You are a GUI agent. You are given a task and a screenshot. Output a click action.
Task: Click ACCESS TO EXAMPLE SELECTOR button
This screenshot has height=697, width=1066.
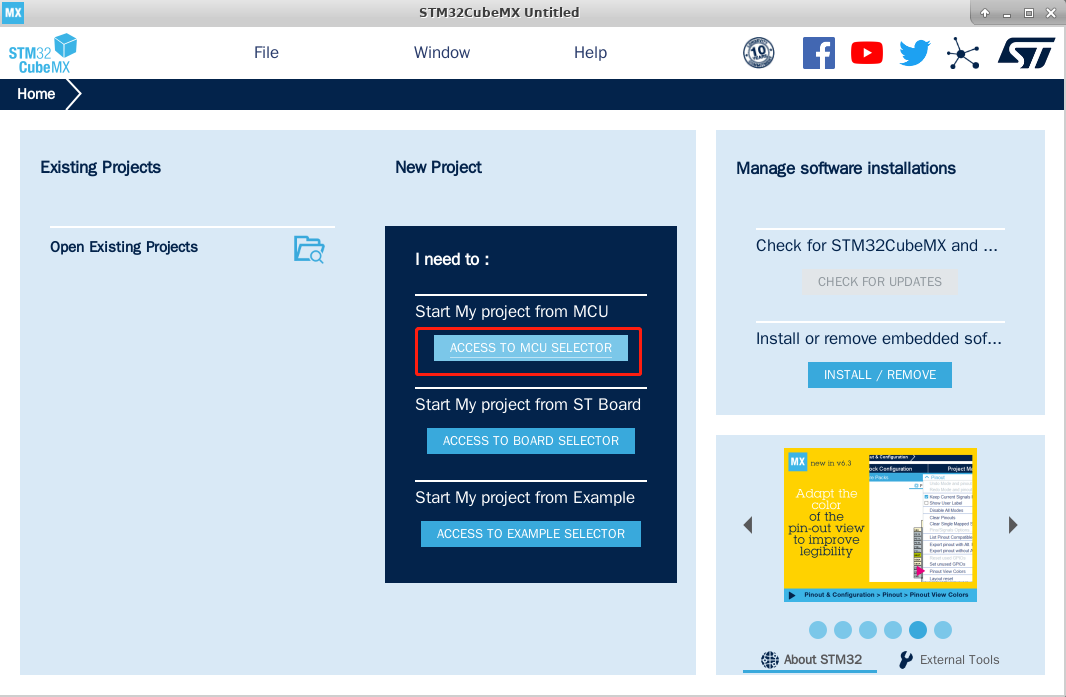[x=530, y=534]
